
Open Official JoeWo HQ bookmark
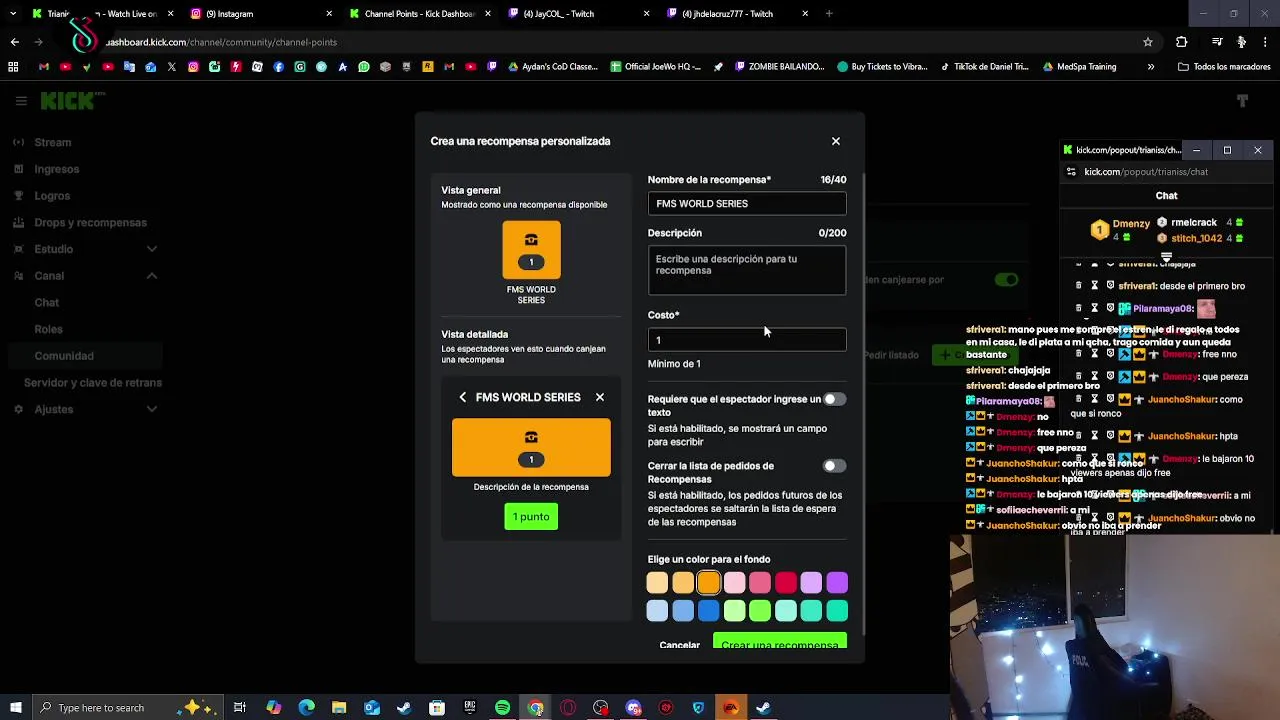pyautogui.click(x=656, y=67)
